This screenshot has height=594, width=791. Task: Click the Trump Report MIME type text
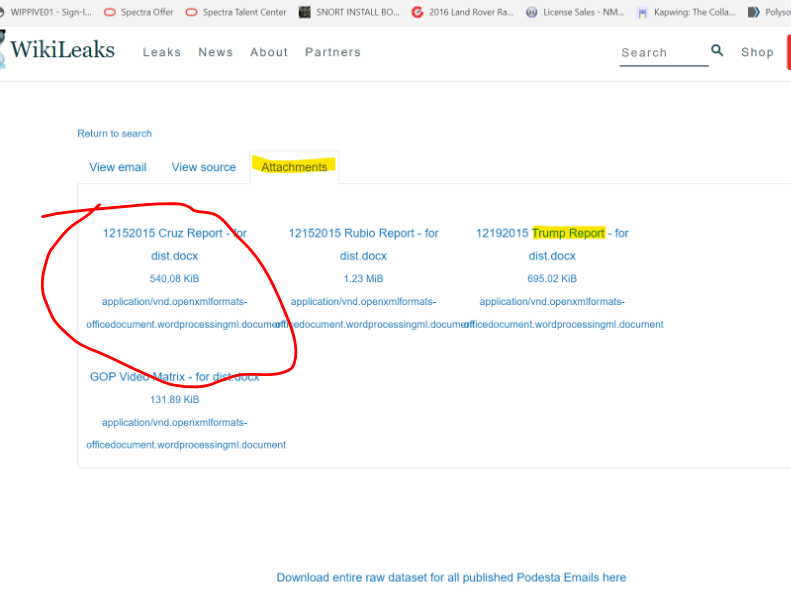[563, 313]
